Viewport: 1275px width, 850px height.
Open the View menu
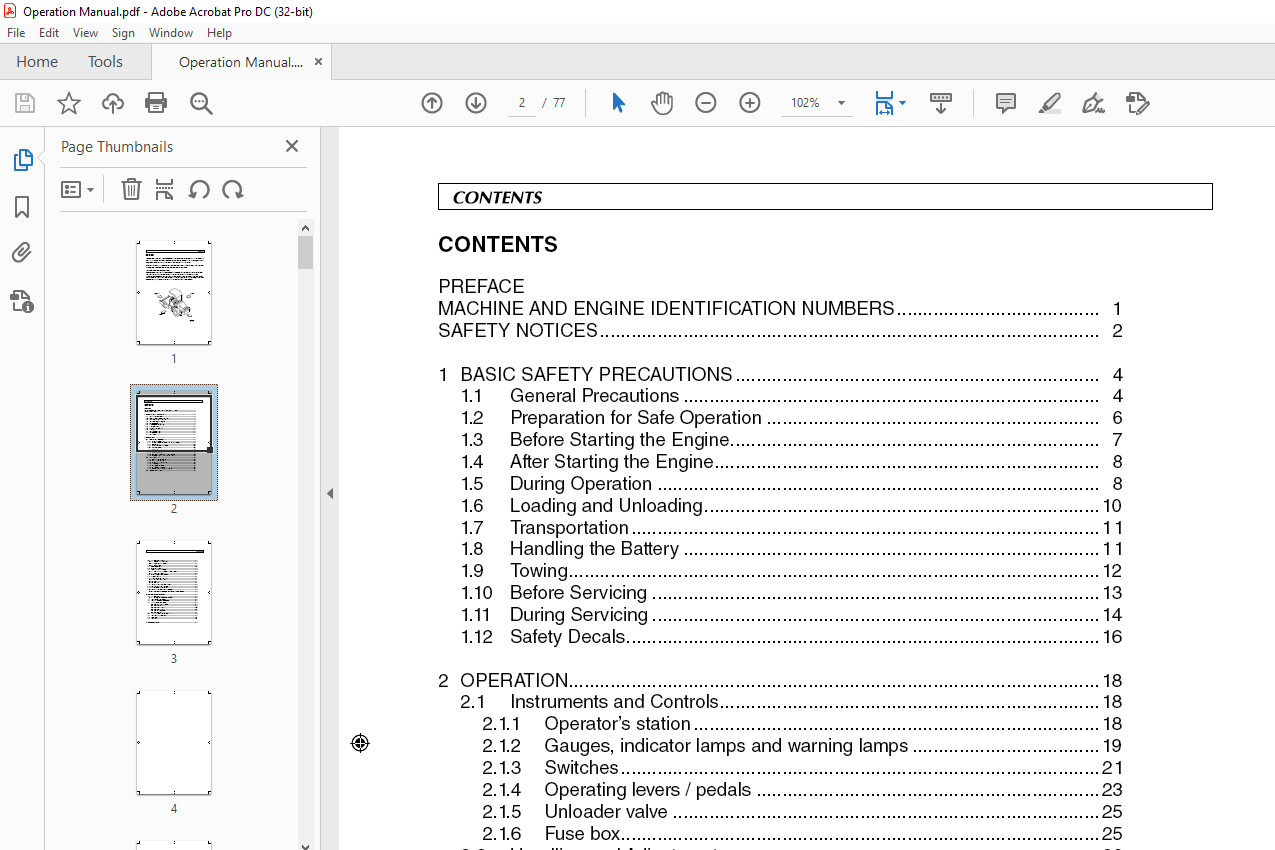(86, 33)
